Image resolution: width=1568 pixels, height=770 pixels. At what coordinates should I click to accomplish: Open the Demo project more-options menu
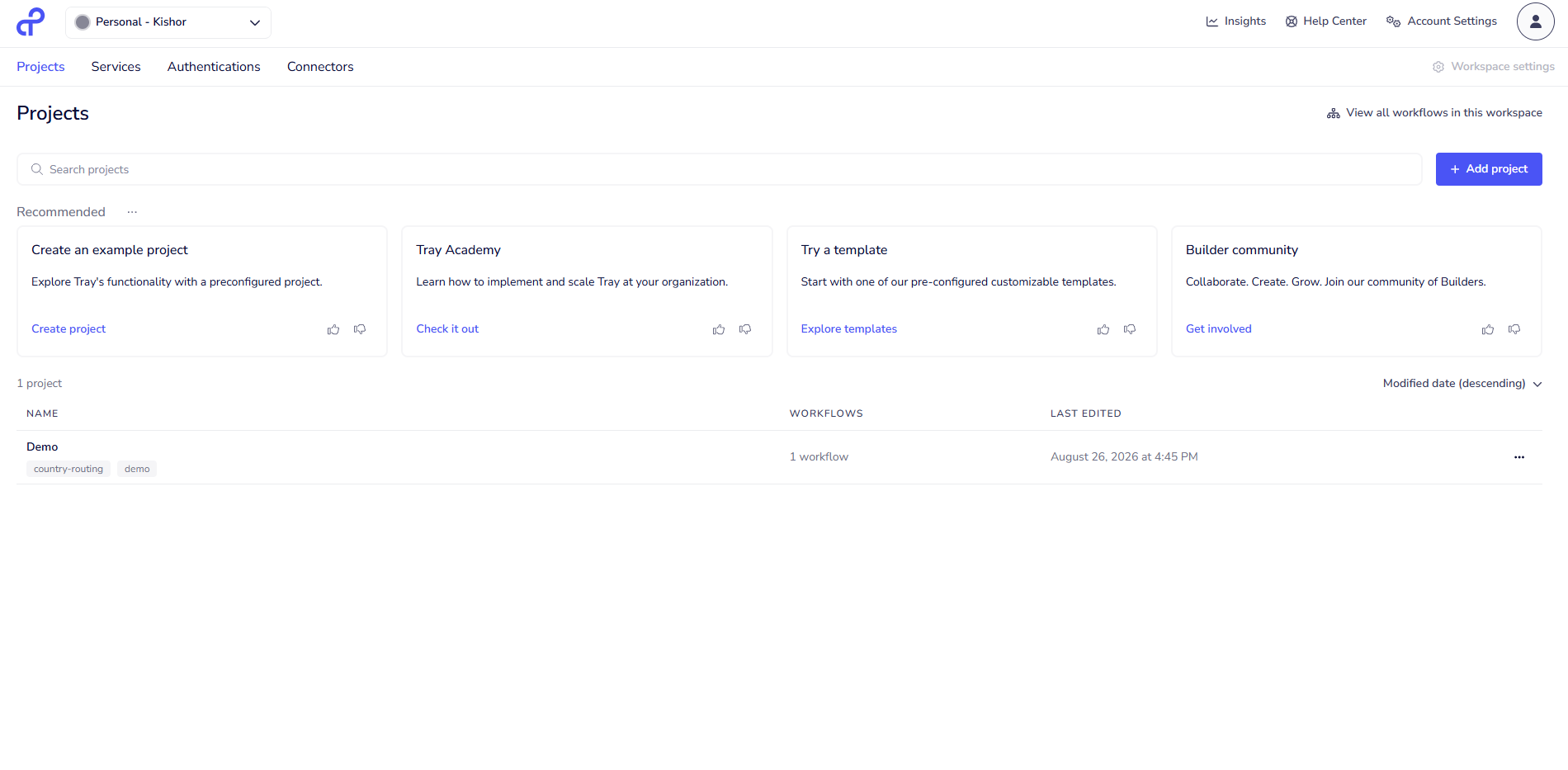[1519, 457]
